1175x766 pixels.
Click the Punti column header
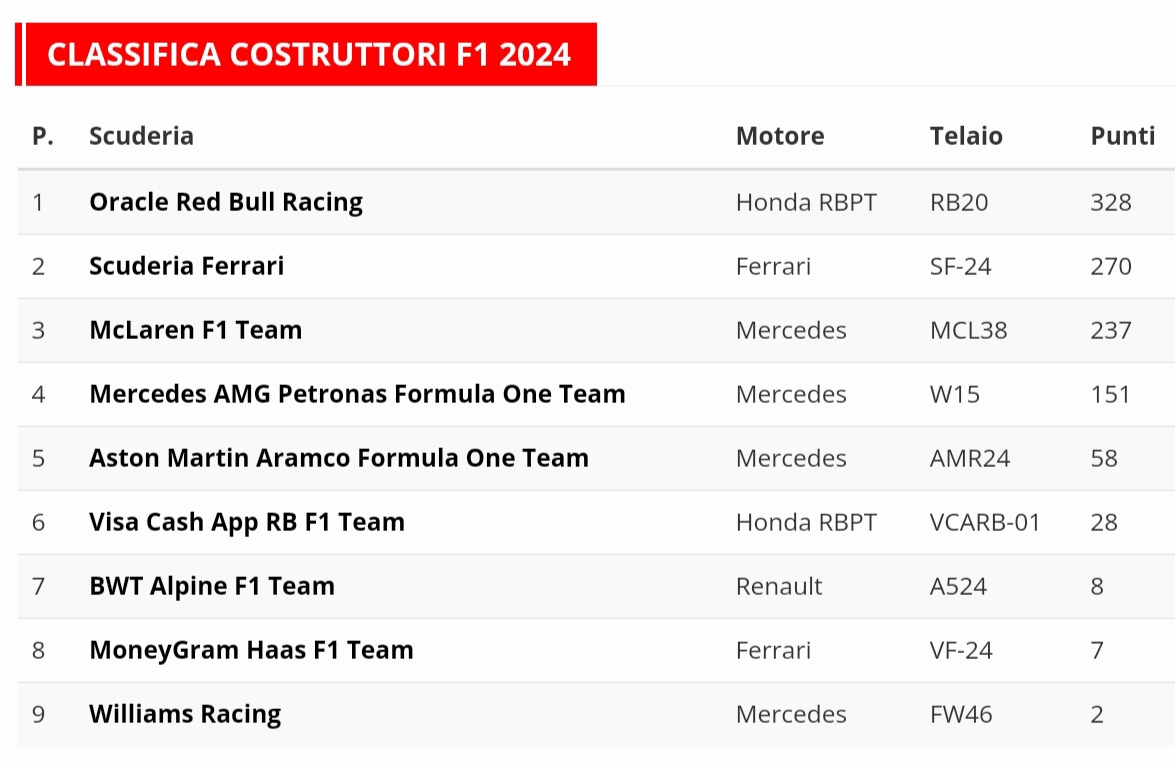(x=1122, y=136)
